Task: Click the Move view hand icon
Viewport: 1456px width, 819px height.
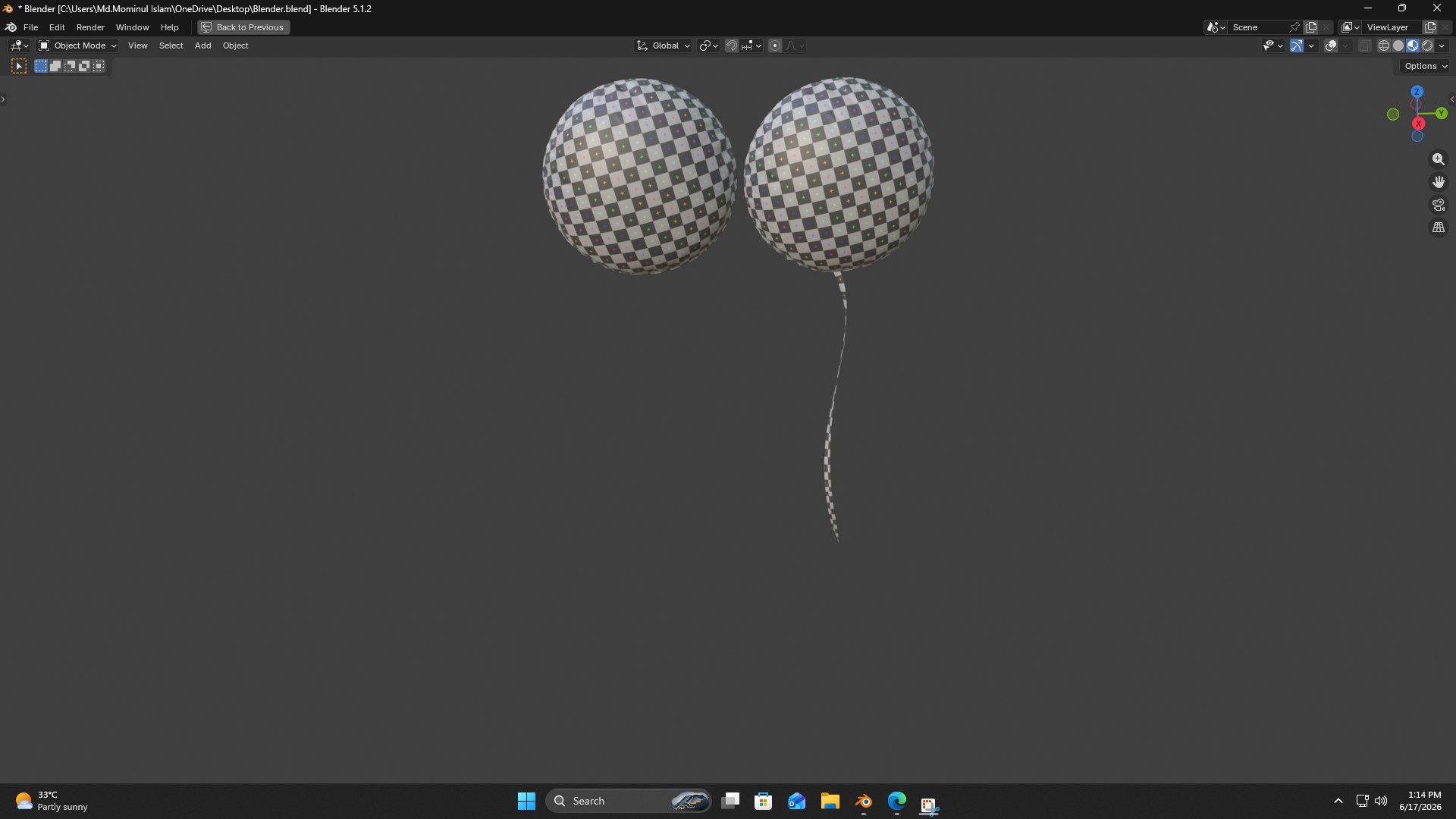Action: (x=1438, y=182)
